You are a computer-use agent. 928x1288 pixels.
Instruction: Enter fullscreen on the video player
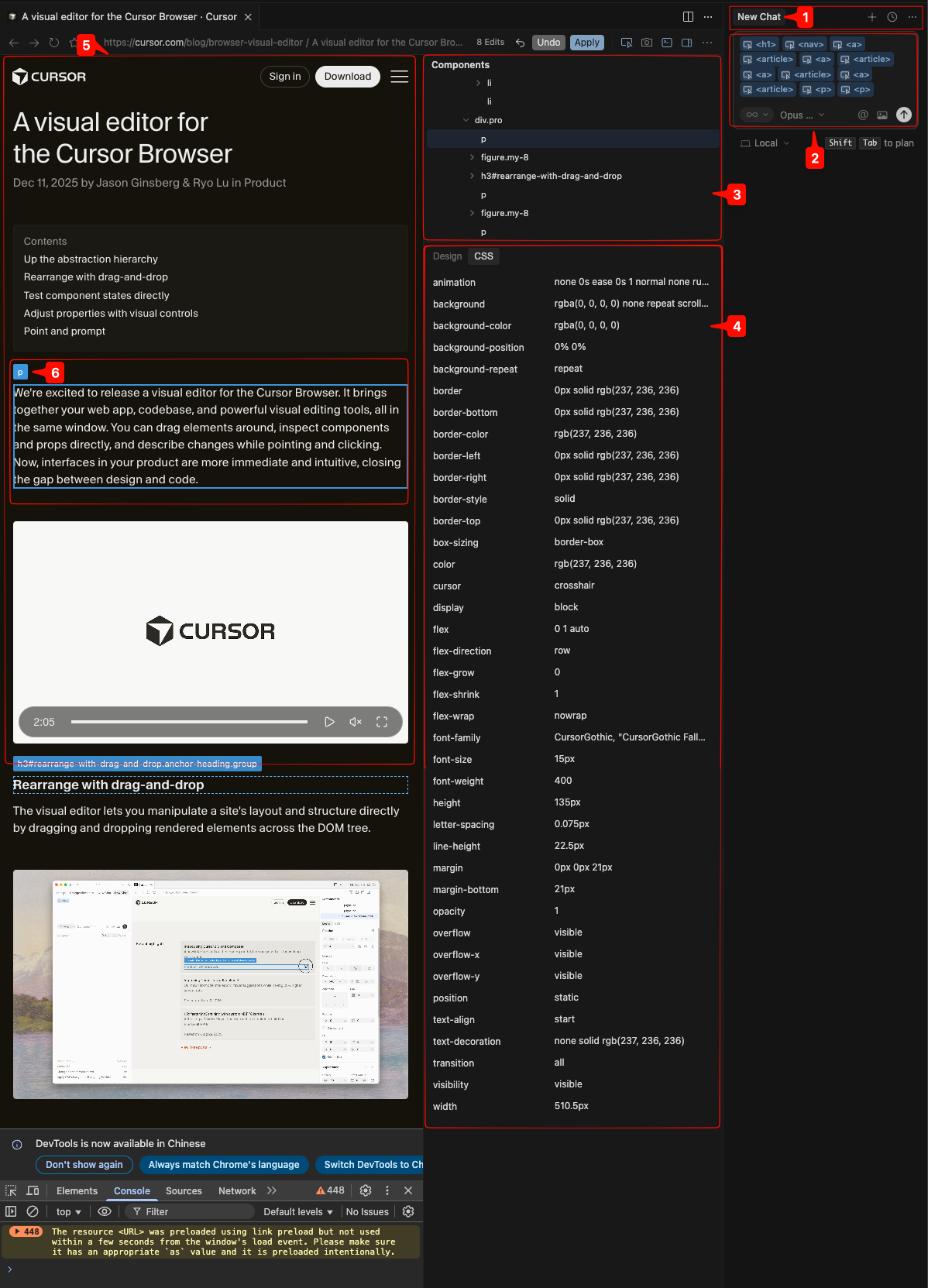click(382, 722)
